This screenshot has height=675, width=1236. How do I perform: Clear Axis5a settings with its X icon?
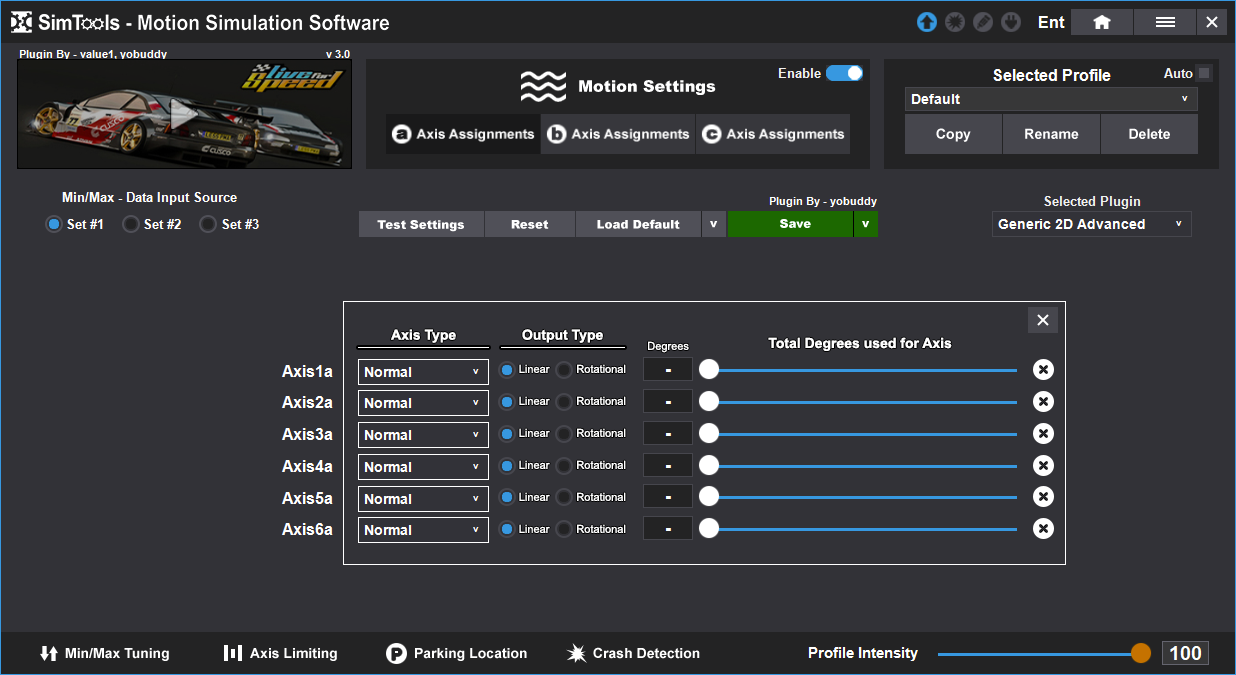coord(1043,497)
